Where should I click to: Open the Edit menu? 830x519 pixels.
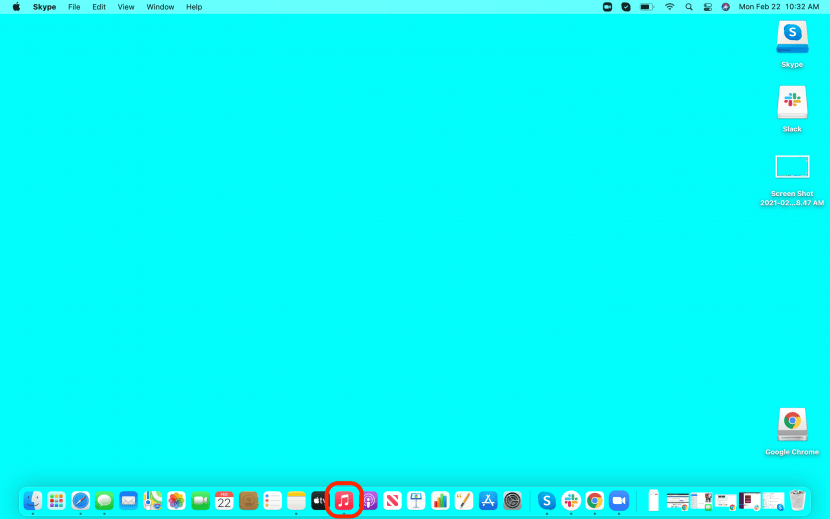click(99, 7)
